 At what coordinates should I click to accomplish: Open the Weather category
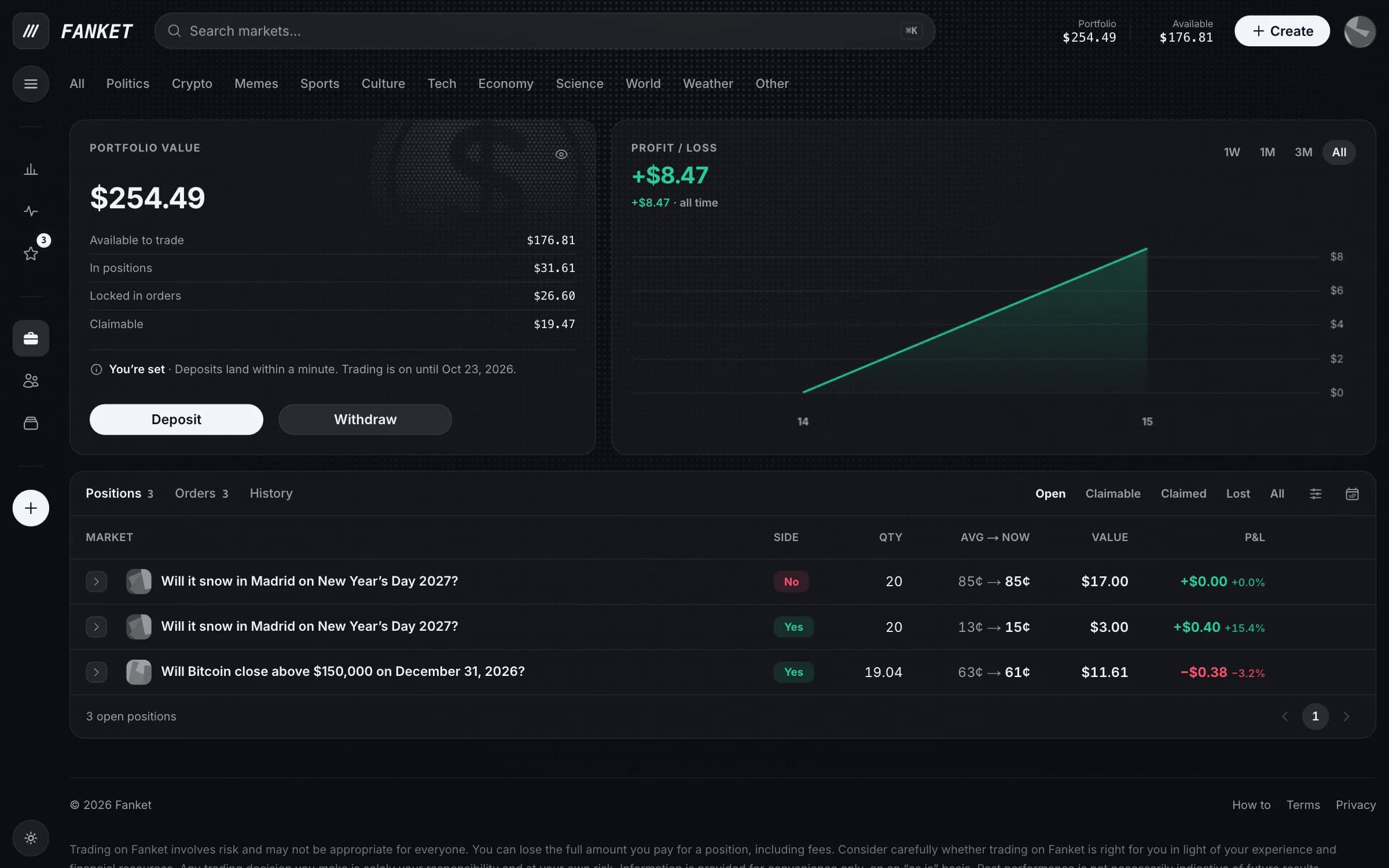[x=708, y=83]
